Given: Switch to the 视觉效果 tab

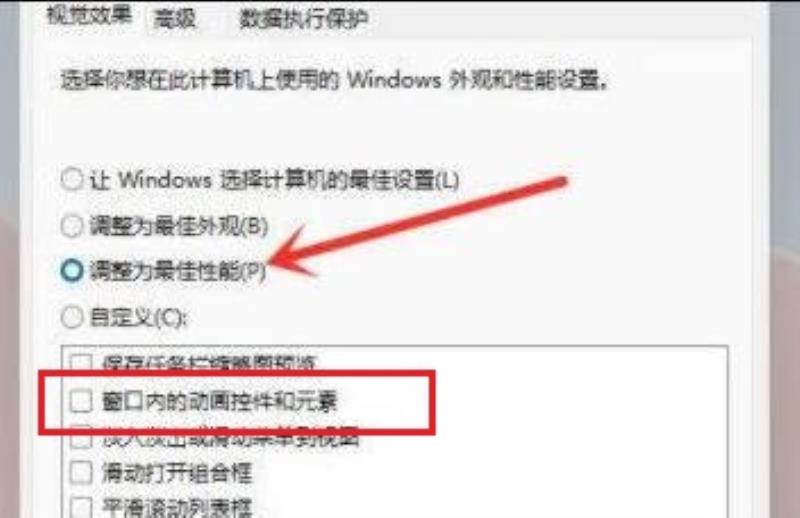Looking at the screenshot, I should click(x=90, y=15).
